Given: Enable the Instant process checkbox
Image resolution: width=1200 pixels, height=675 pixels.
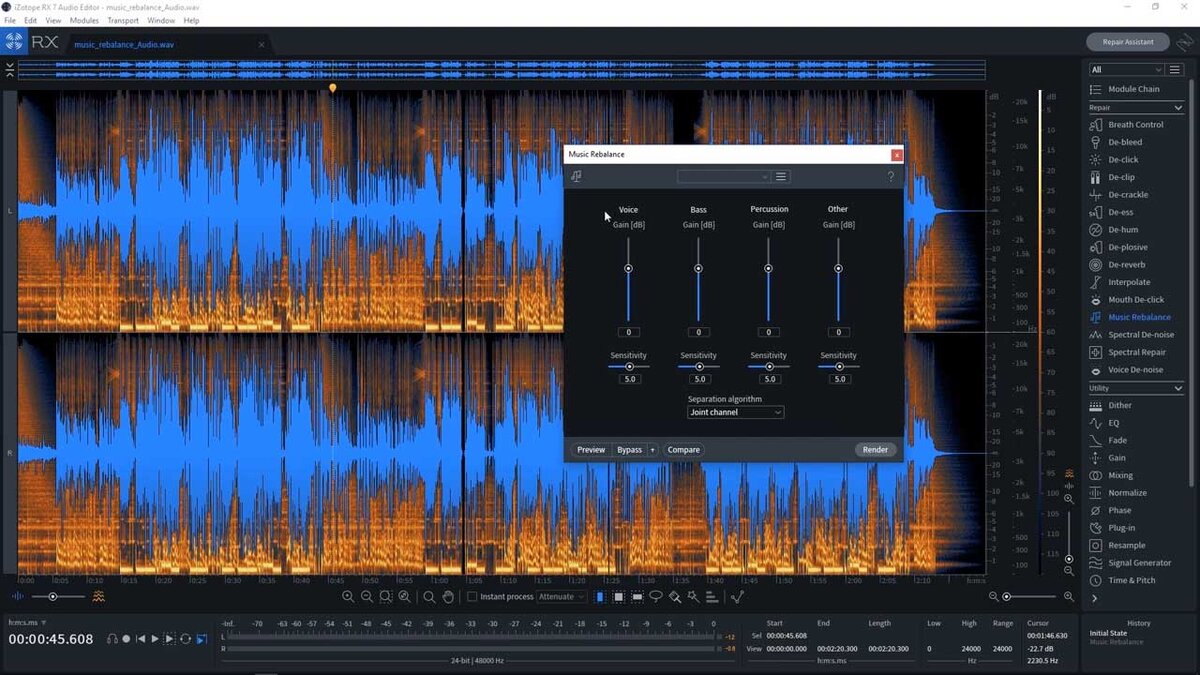Looking at the screenshot, I should pos(473,597).
